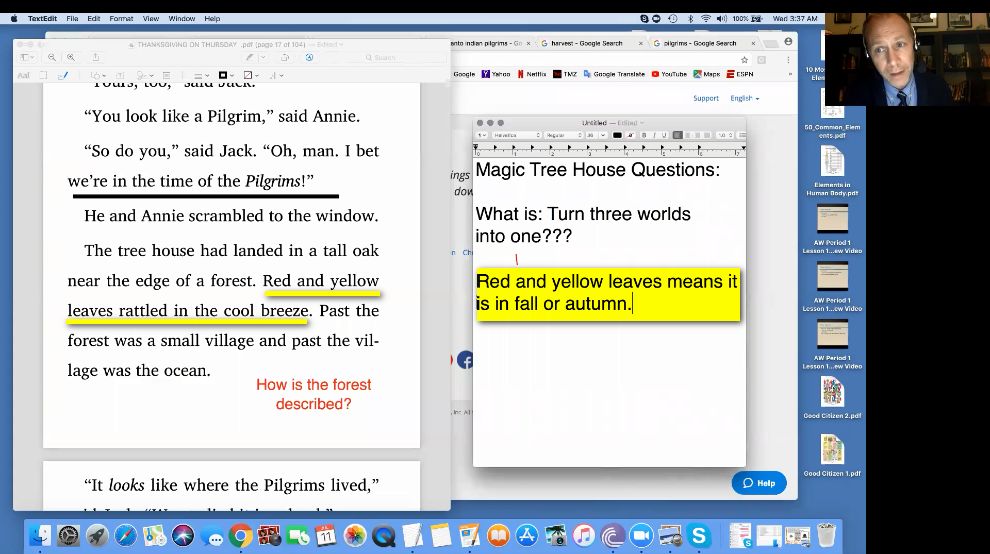The height and width of the screenshot is (554, 990).
Task: Open Google Chrome from the Dock
Action: click(x=240, y=536)
